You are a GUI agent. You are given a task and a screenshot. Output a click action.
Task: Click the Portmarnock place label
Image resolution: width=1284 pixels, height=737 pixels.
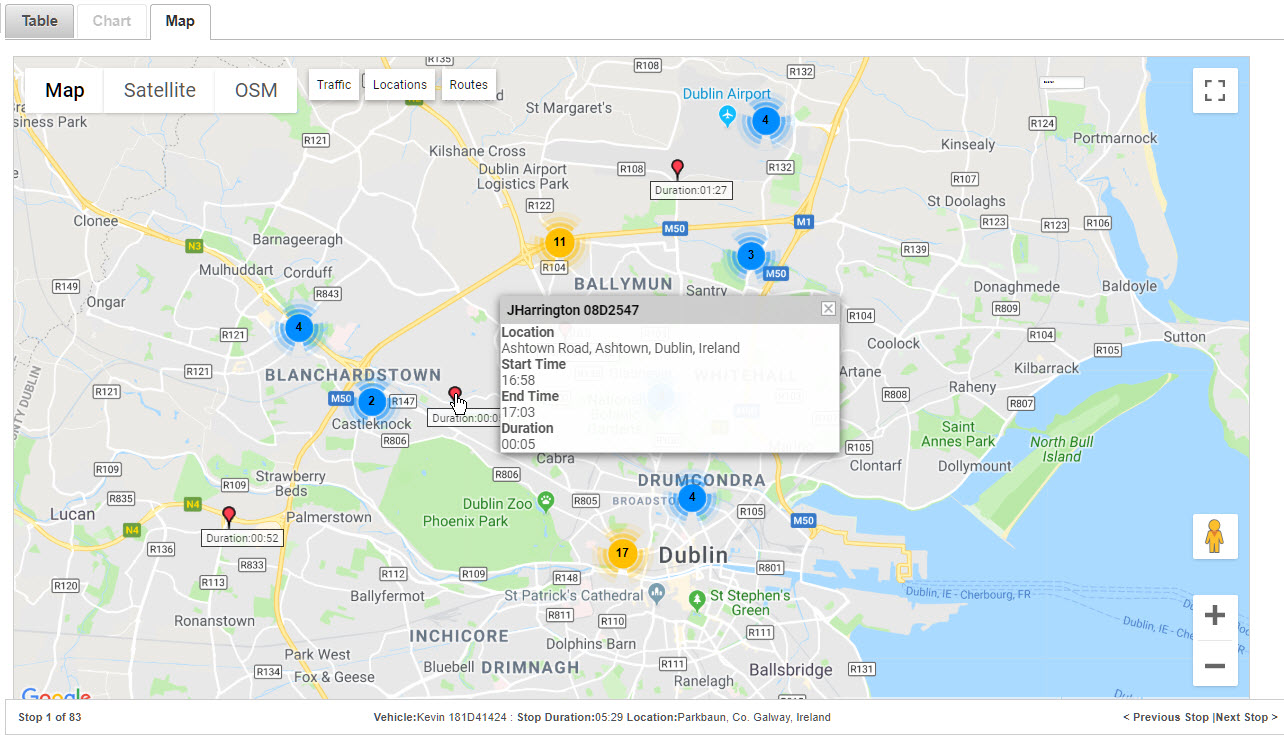[1114, 138]
